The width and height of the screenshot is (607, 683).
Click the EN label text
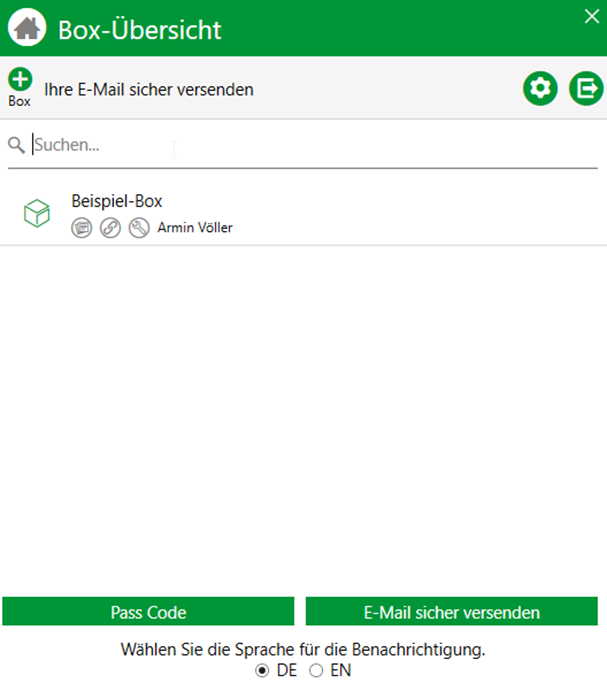pos(341,670)
